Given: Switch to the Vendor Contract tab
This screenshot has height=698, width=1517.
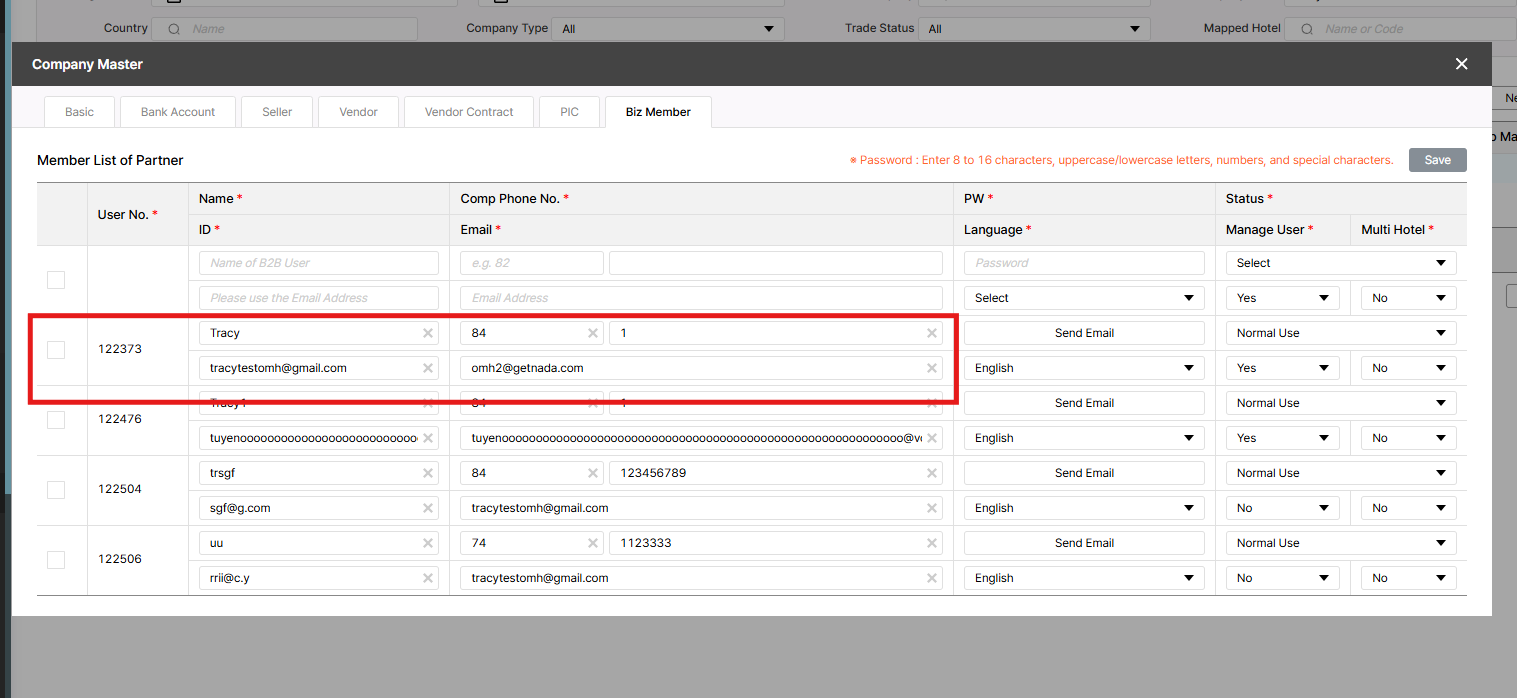Looking at the screenshot, I should [469, 112].
